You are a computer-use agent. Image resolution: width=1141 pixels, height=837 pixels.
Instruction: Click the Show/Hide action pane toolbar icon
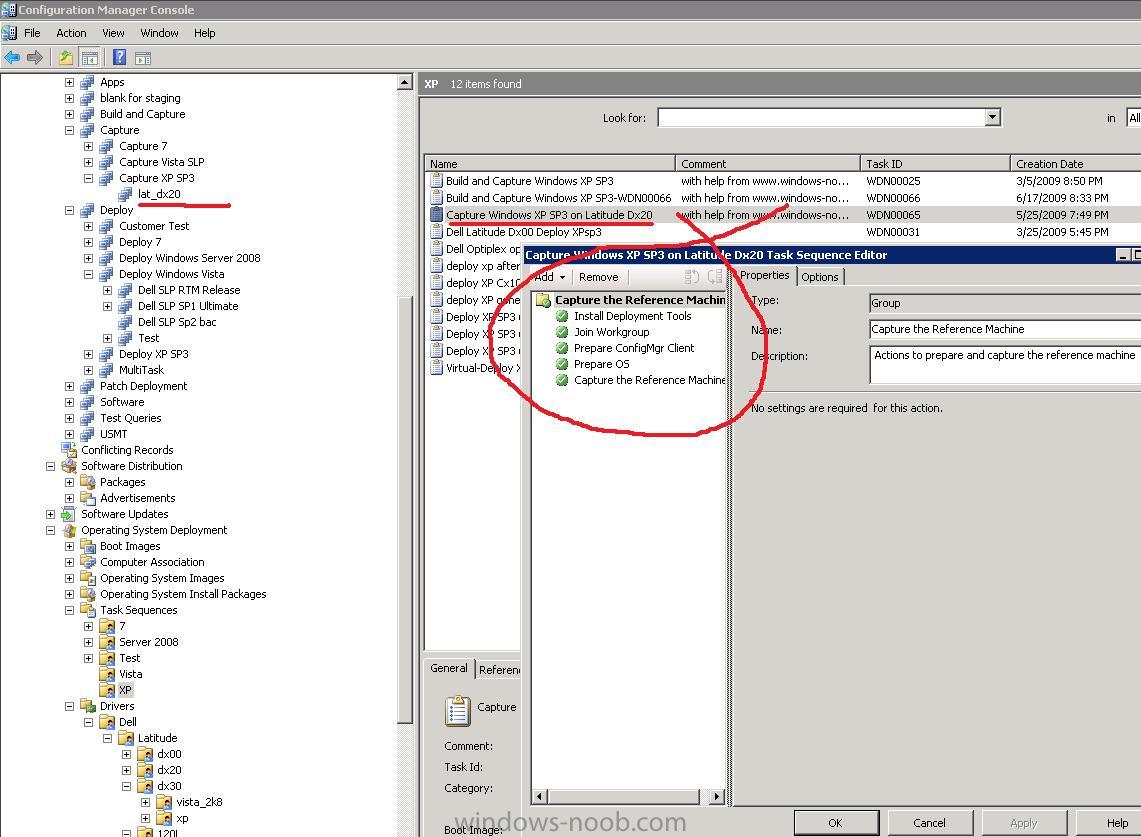143,57
